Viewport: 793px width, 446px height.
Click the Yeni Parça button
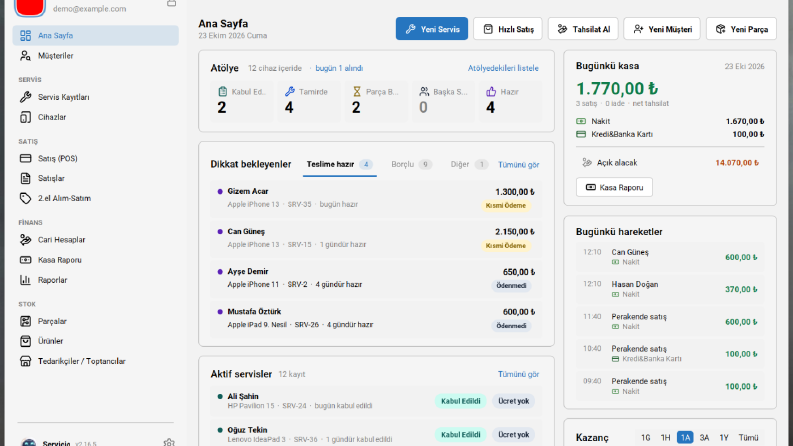(741, 29)
